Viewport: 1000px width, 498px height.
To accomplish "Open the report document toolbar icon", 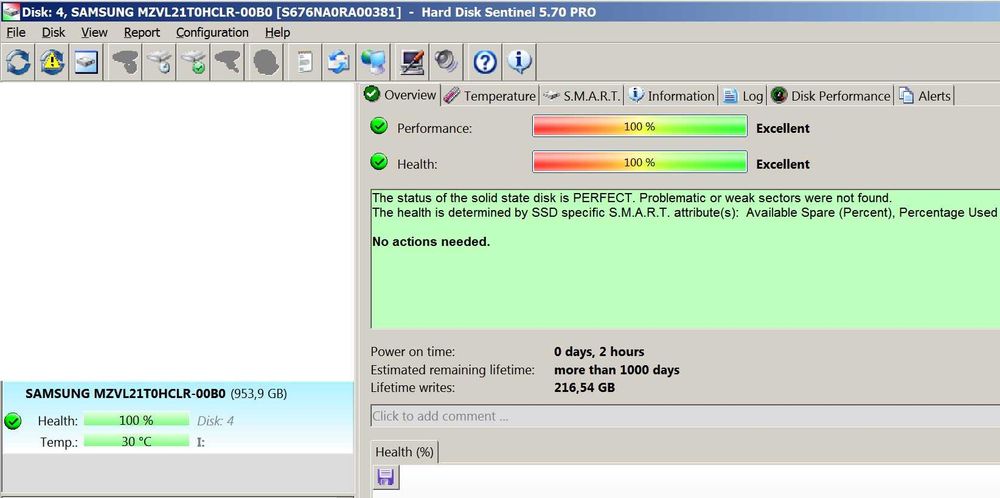I will (x=305, y=62).
